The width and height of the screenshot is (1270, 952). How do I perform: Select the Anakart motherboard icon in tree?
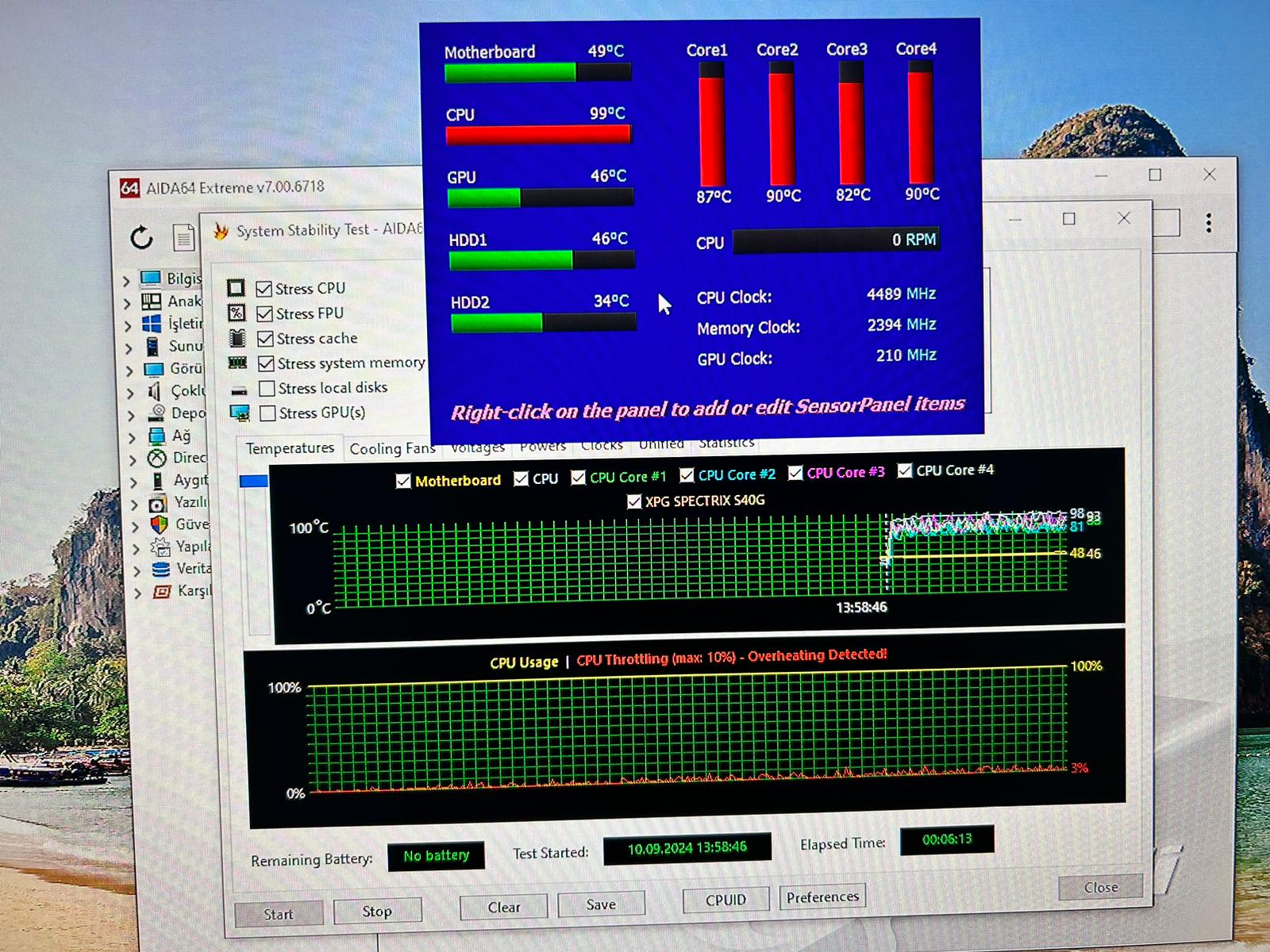(152, 301)
